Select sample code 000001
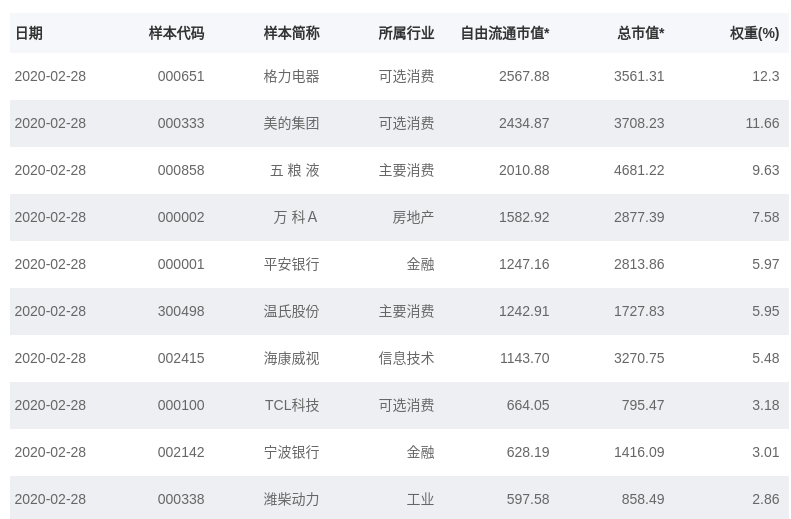 click(181, 264)
